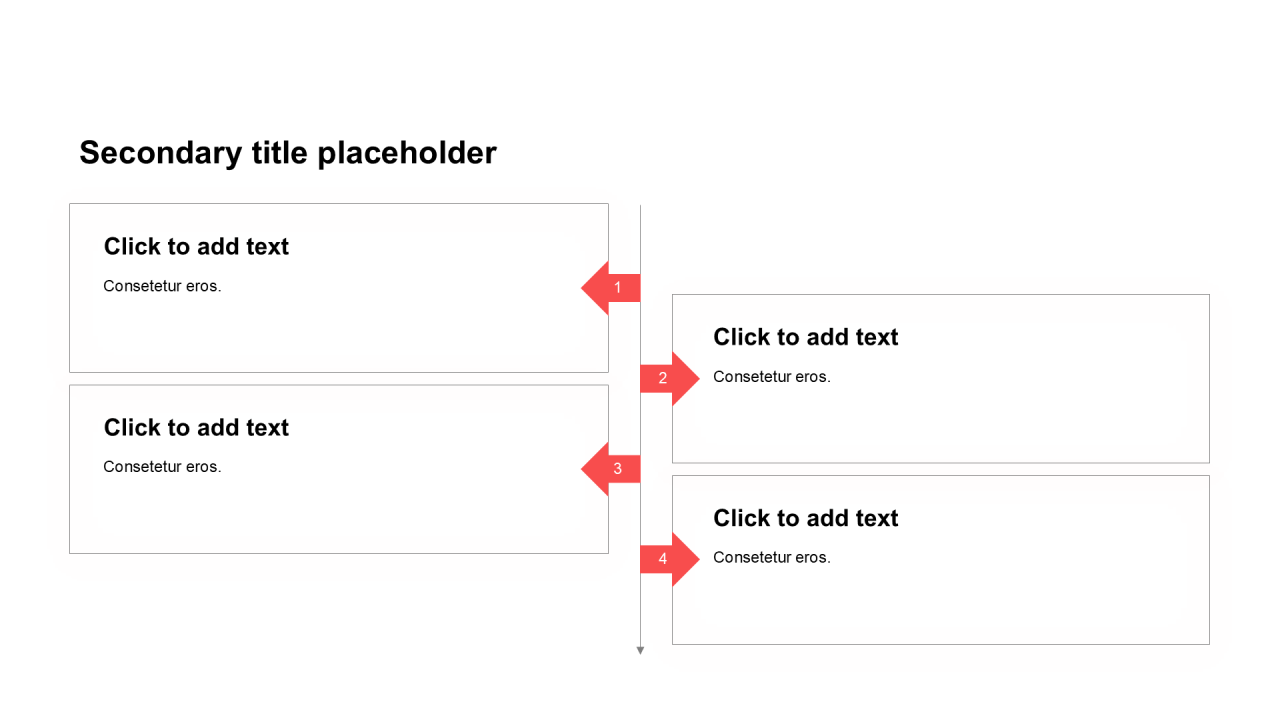Click the heading text beside arrow 2

tap(805, 337)
